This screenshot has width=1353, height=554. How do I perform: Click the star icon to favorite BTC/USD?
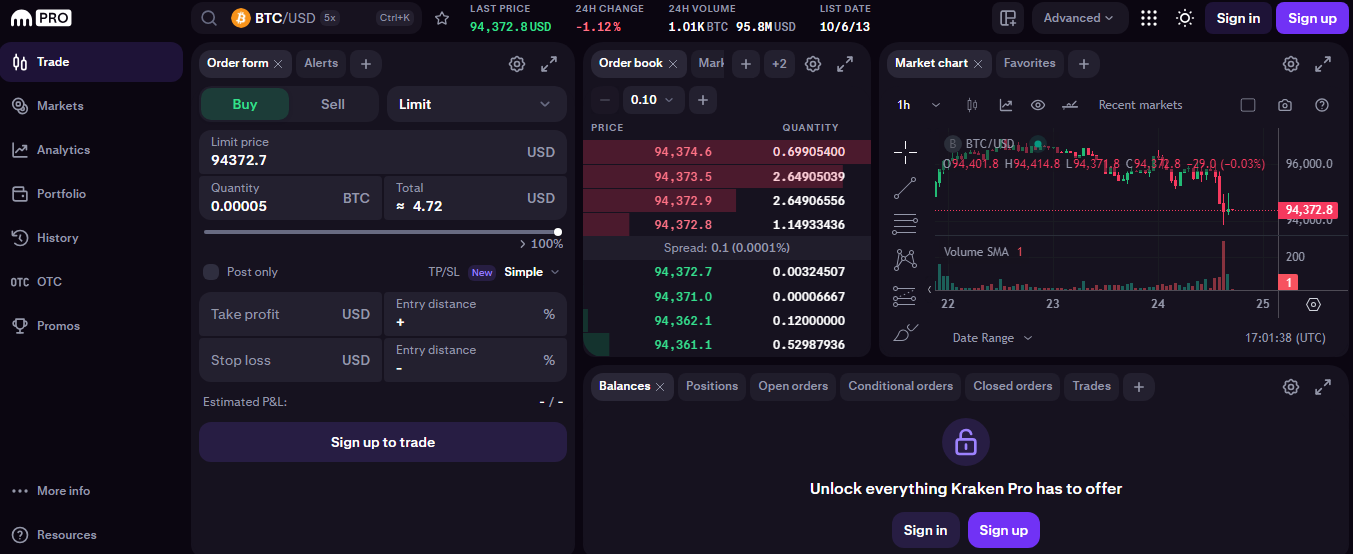[441, 18]
